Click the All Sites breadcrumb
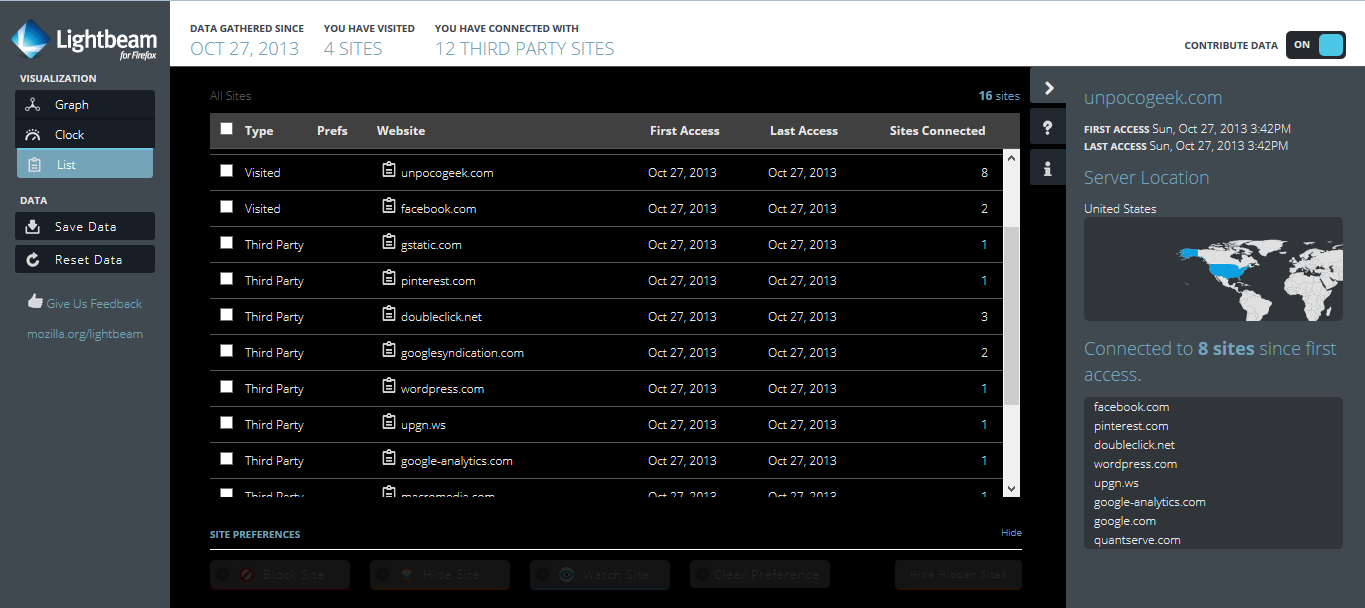1365x608 pixels. point(230,96)
